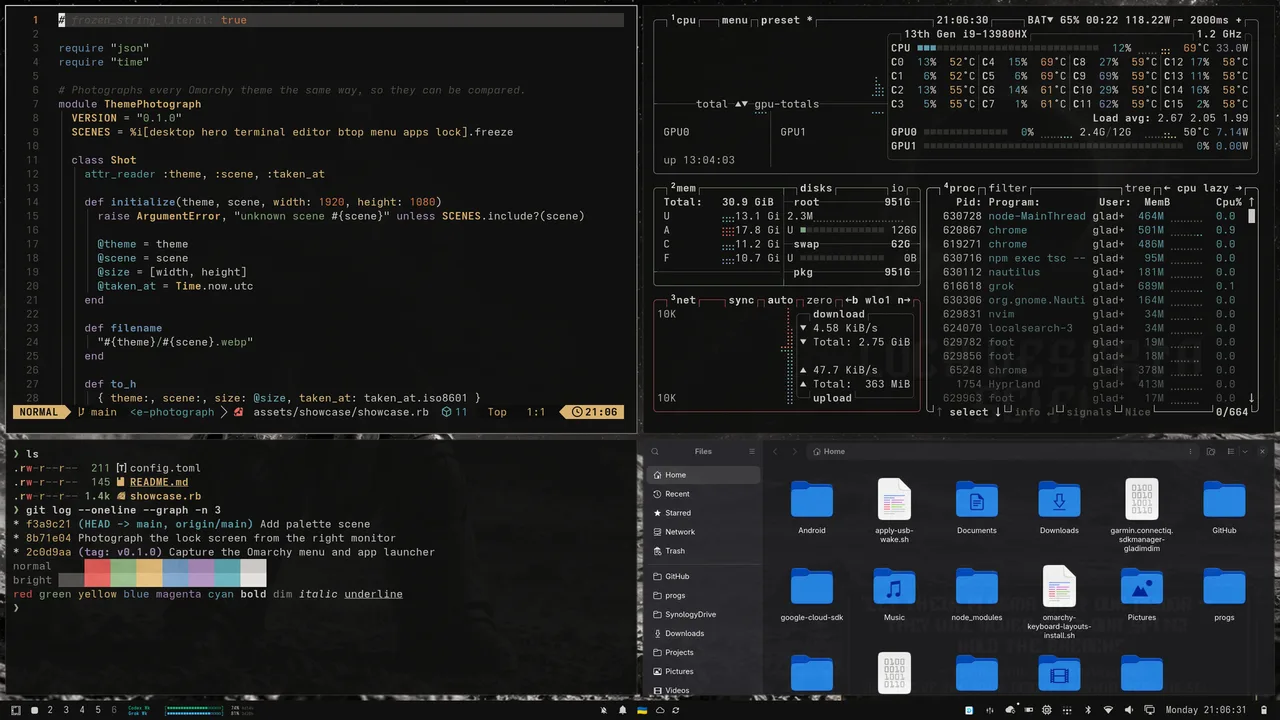Switch to workspace 3 in the bar
The image size is (1280, 720).
(66, 710)
